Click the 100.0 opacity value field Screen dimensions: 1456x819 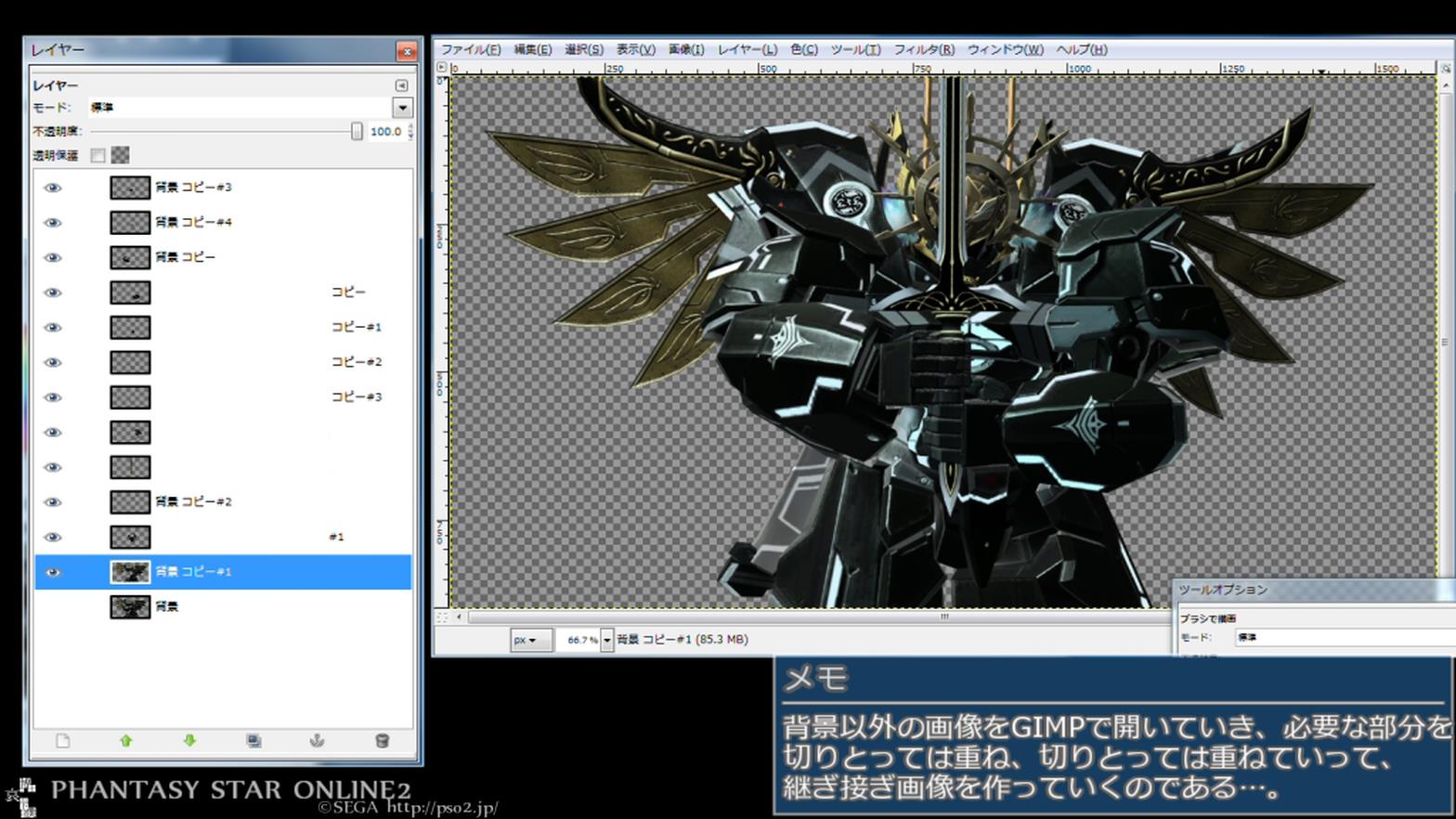pyautogui.click(x=385, y=132)
